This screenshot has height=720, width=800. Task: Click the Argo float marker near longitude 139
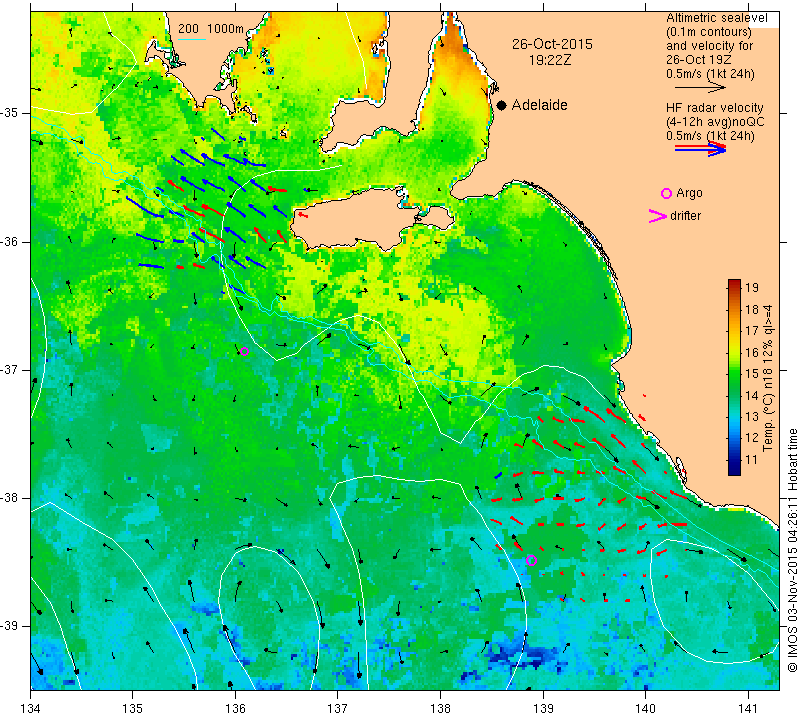(x=531, y=560)
